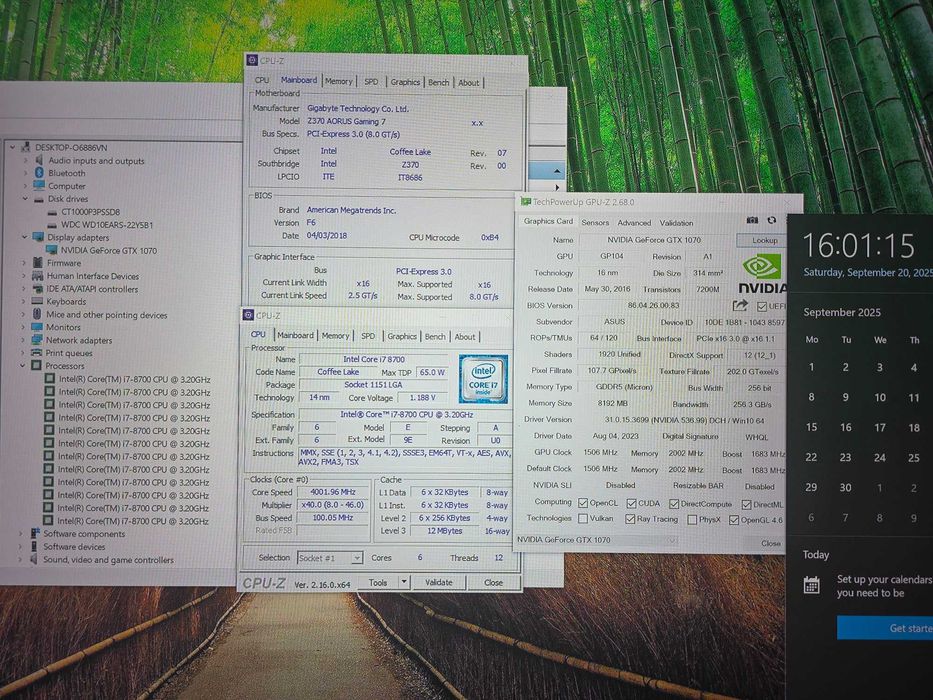Select the Computer category icon in Device Manager
The width and height of the screenshot is (933, 700).
coord(39,186)
